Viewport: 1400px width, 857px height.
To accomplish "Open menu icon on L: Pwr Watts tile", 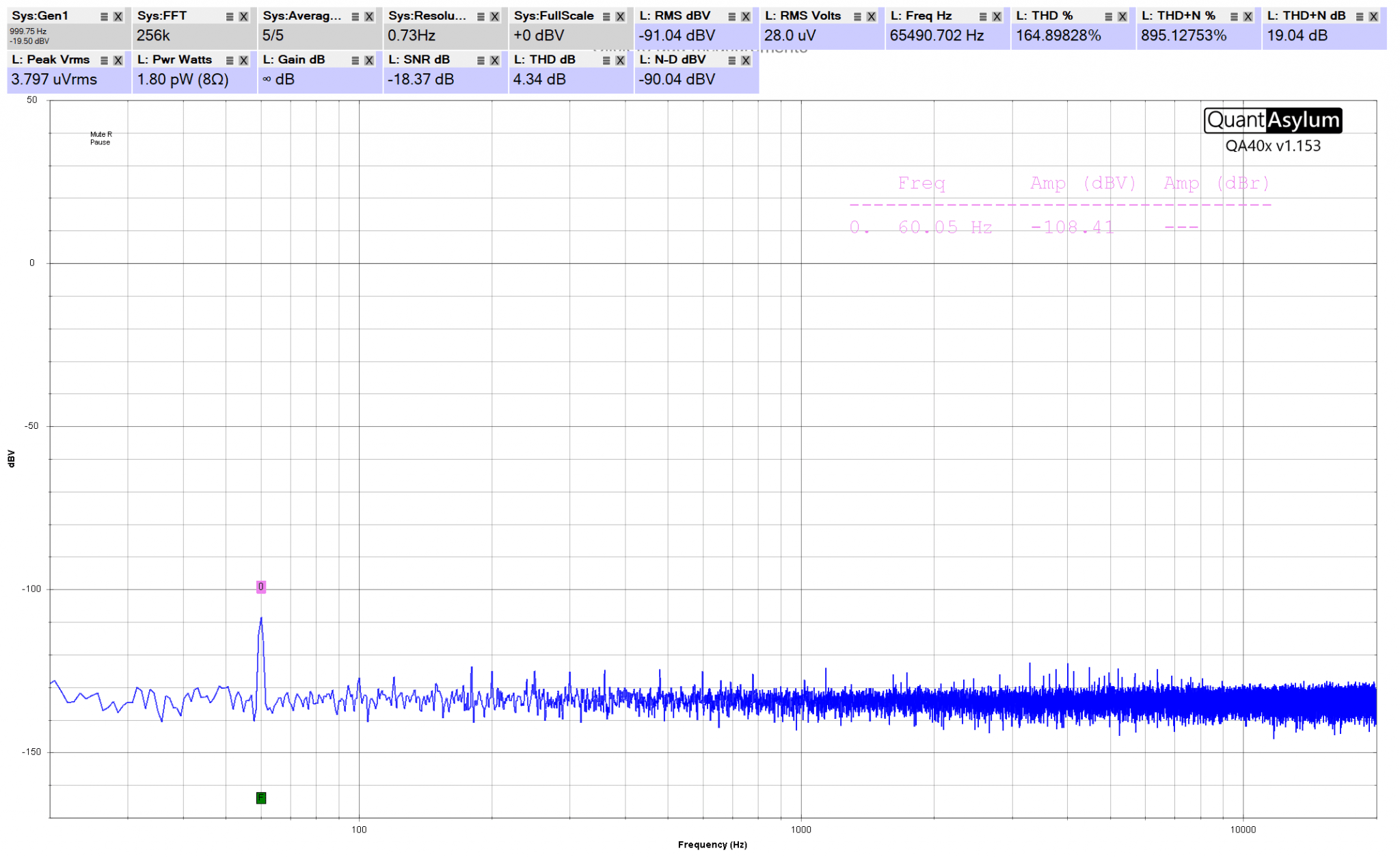I will (x=230, y=60).
